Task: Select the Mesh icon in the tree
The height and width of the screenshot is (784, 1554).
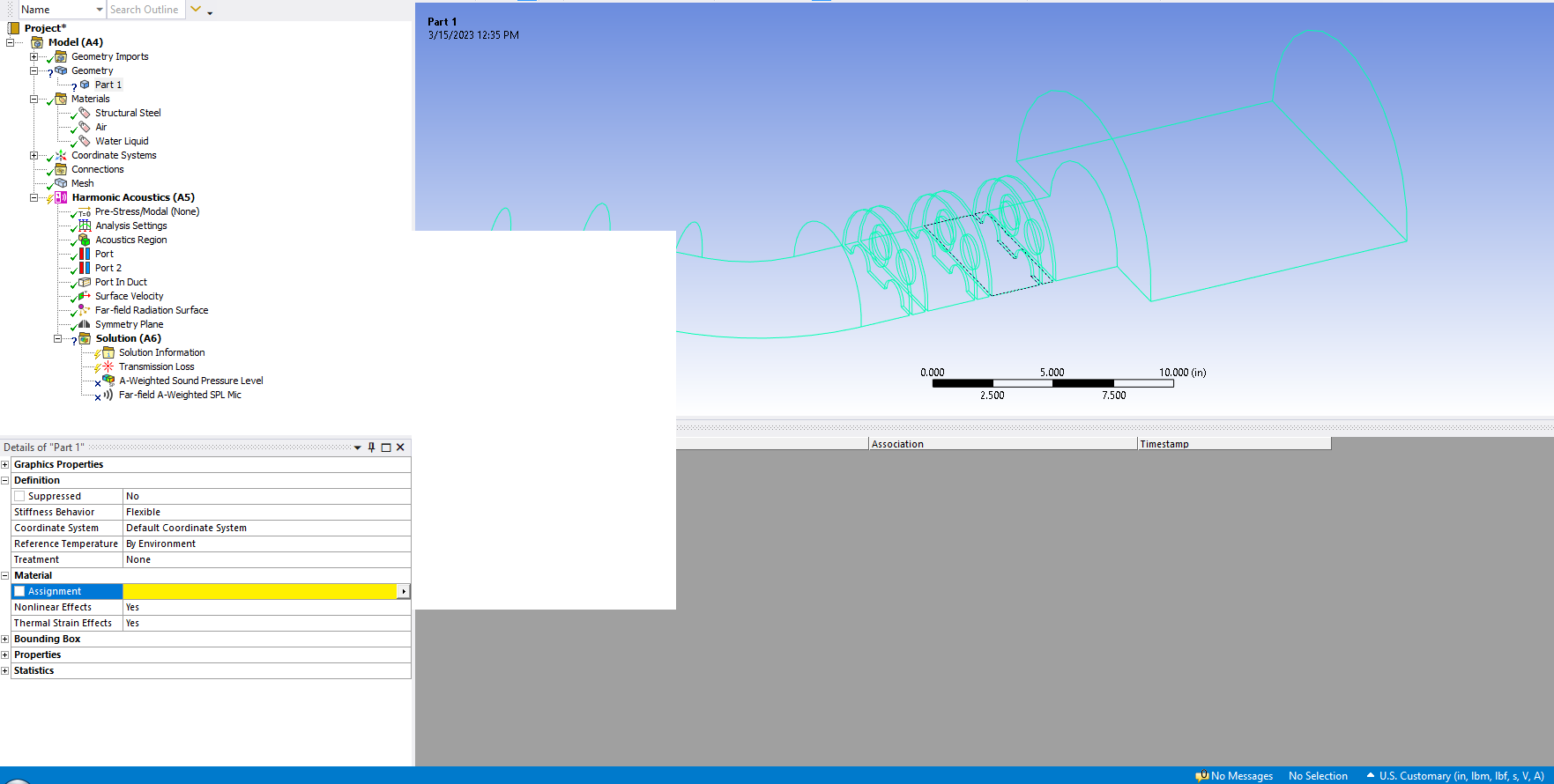Action: [x=61, y=183]
